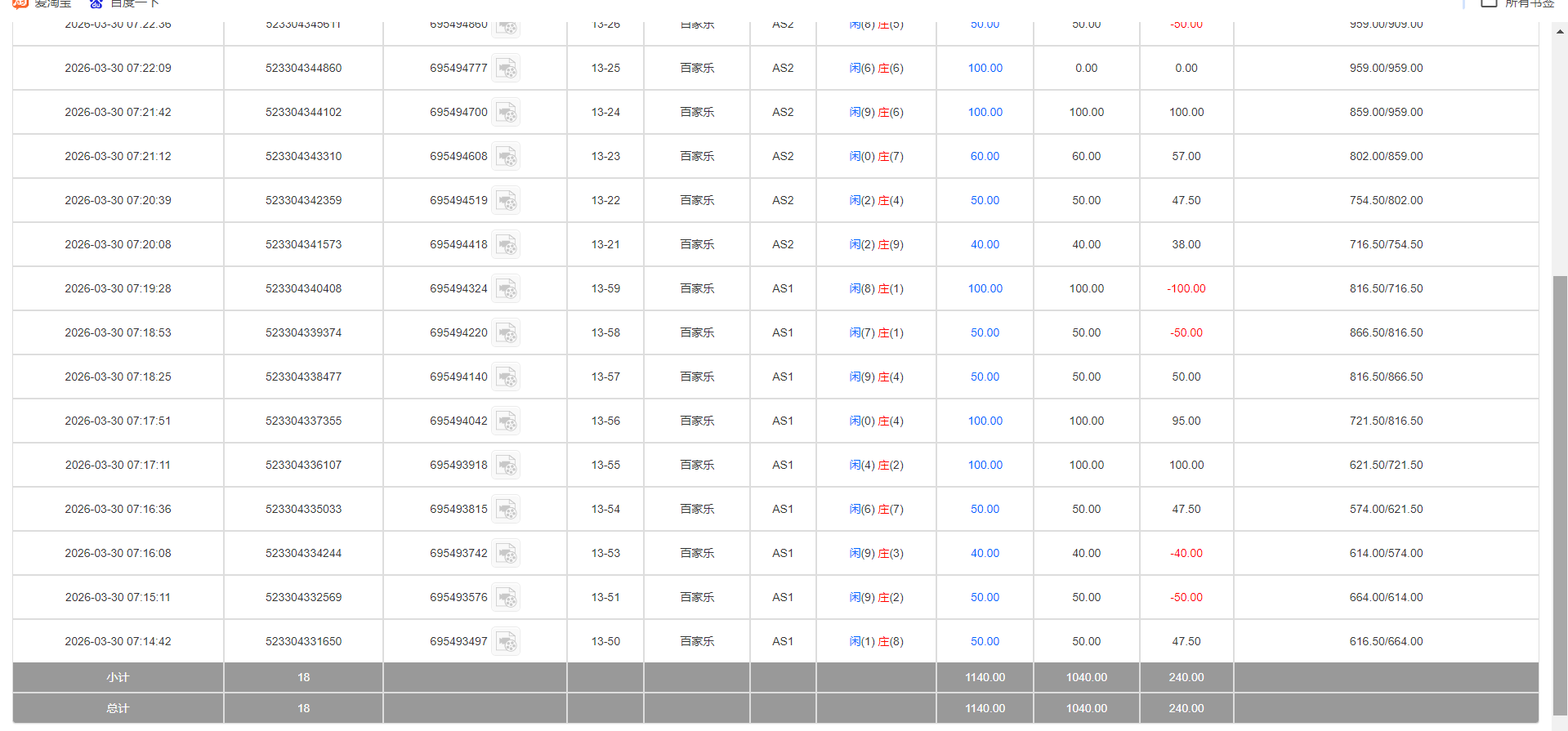Click the blue 60.00 bet amount
The image size is (1568, 731).
click(x=985, y=156)
